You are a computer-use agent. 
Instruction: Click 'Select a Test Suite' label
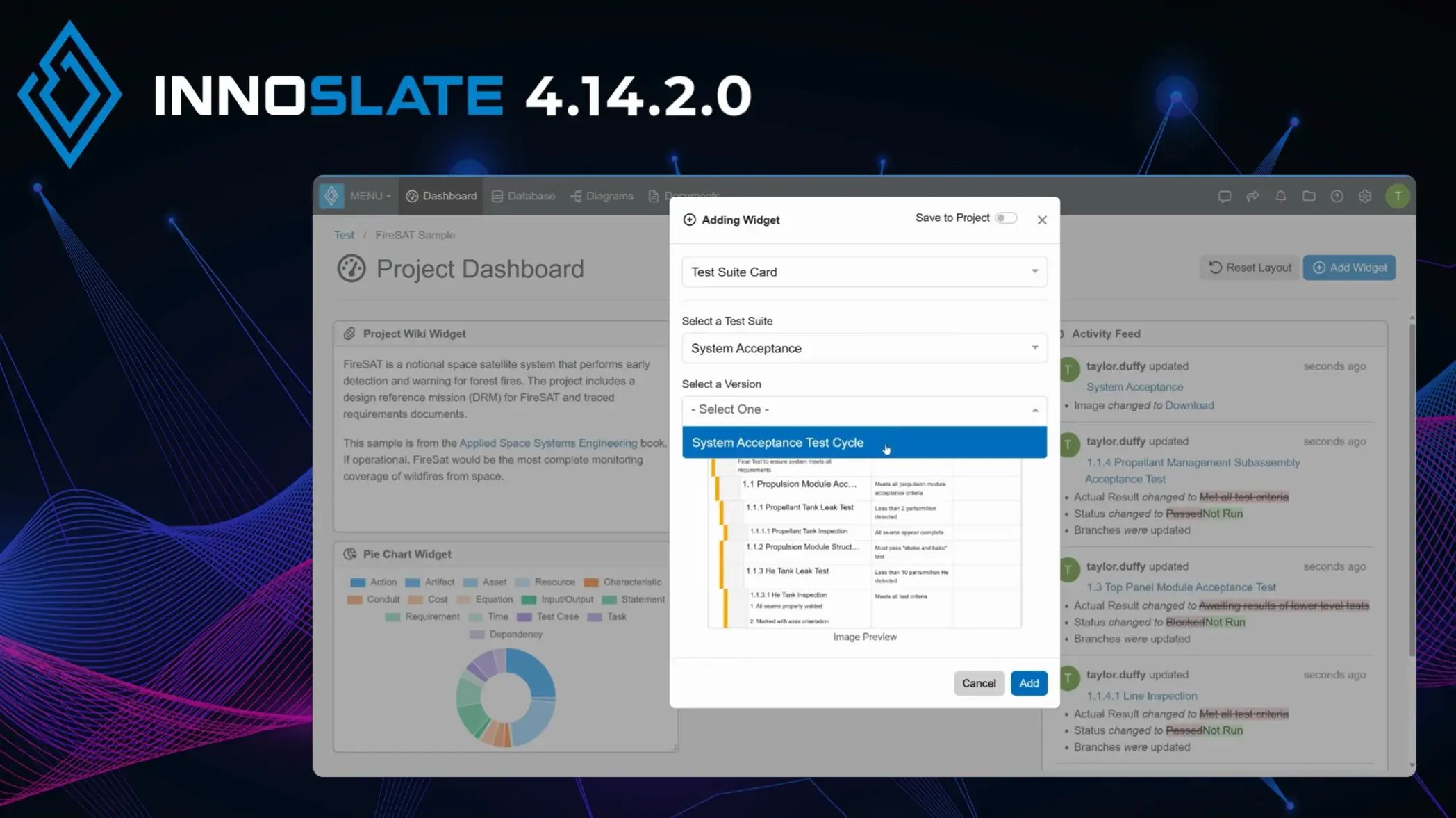[x=727, y=321]
